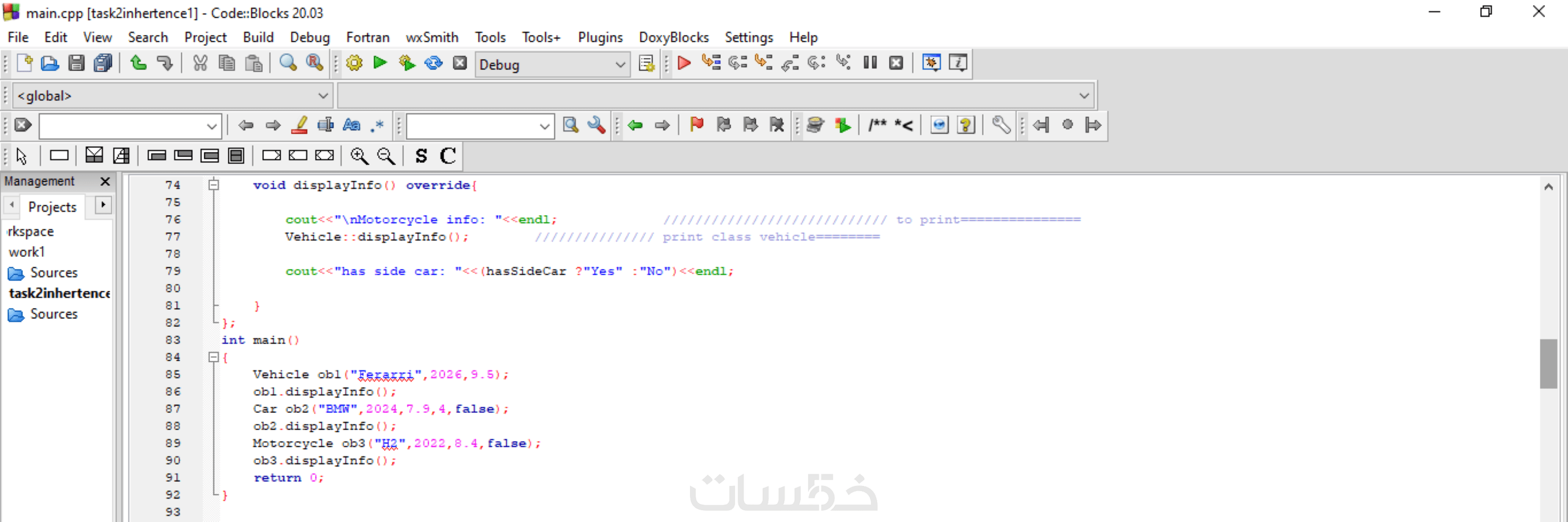Click the Save all files icon
The image size is (1568, 522).
tap(103, 63)
